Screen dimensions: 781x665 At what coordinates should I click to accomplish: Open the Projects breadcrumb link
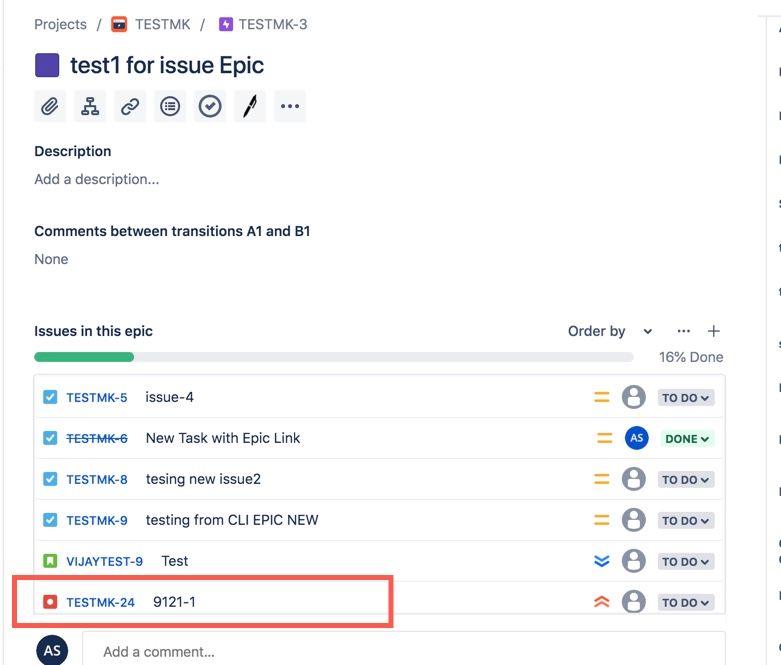[x=60, y=24]
